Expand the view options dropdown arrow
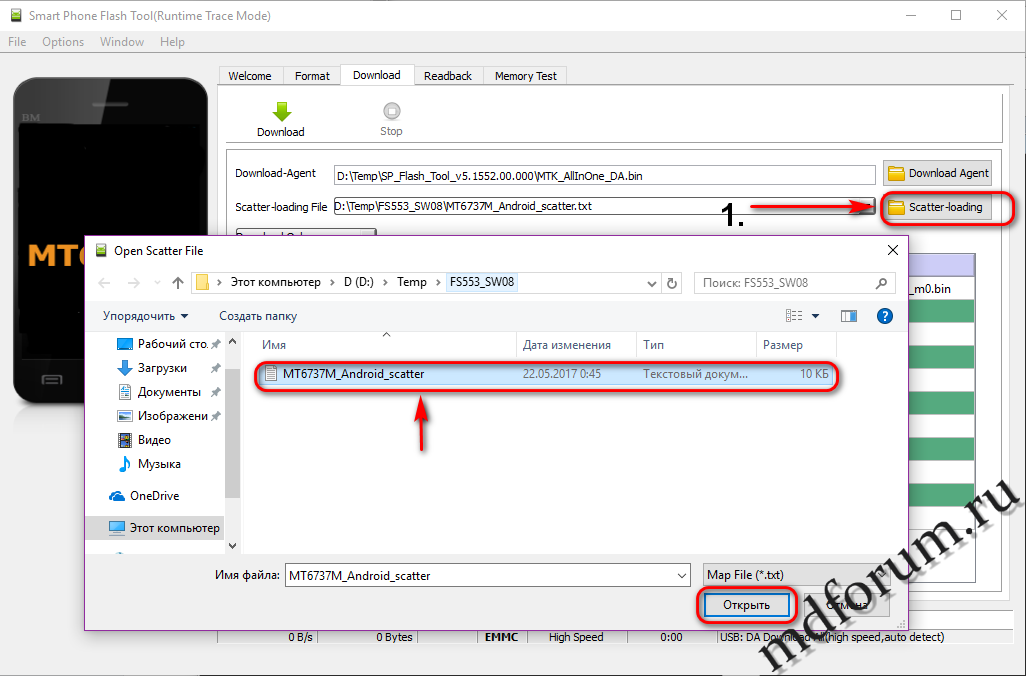The image size is (1026, 676). [815, 316]
